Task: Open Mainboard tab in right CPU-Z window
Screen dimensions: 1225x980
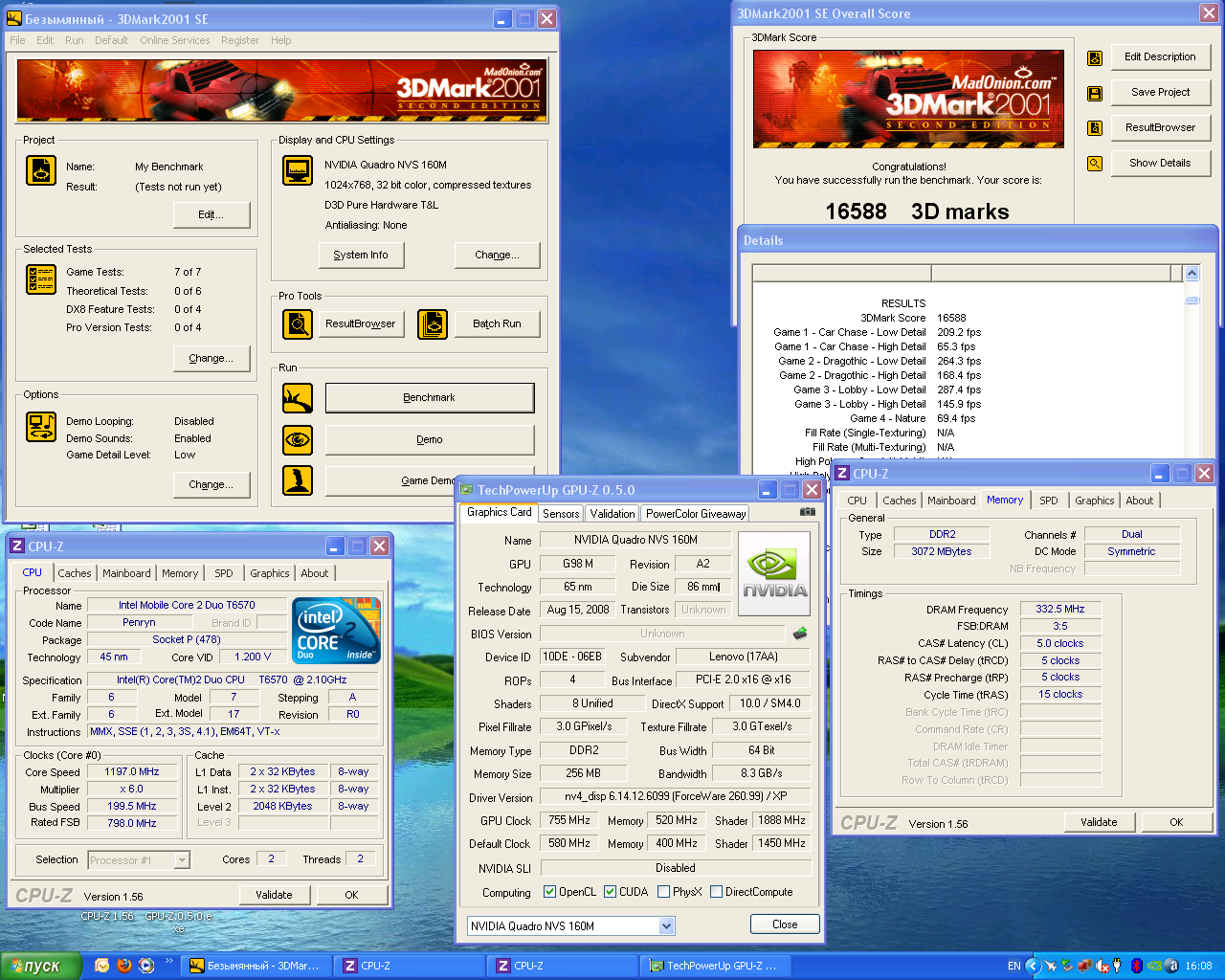Action: pos(951,501)
